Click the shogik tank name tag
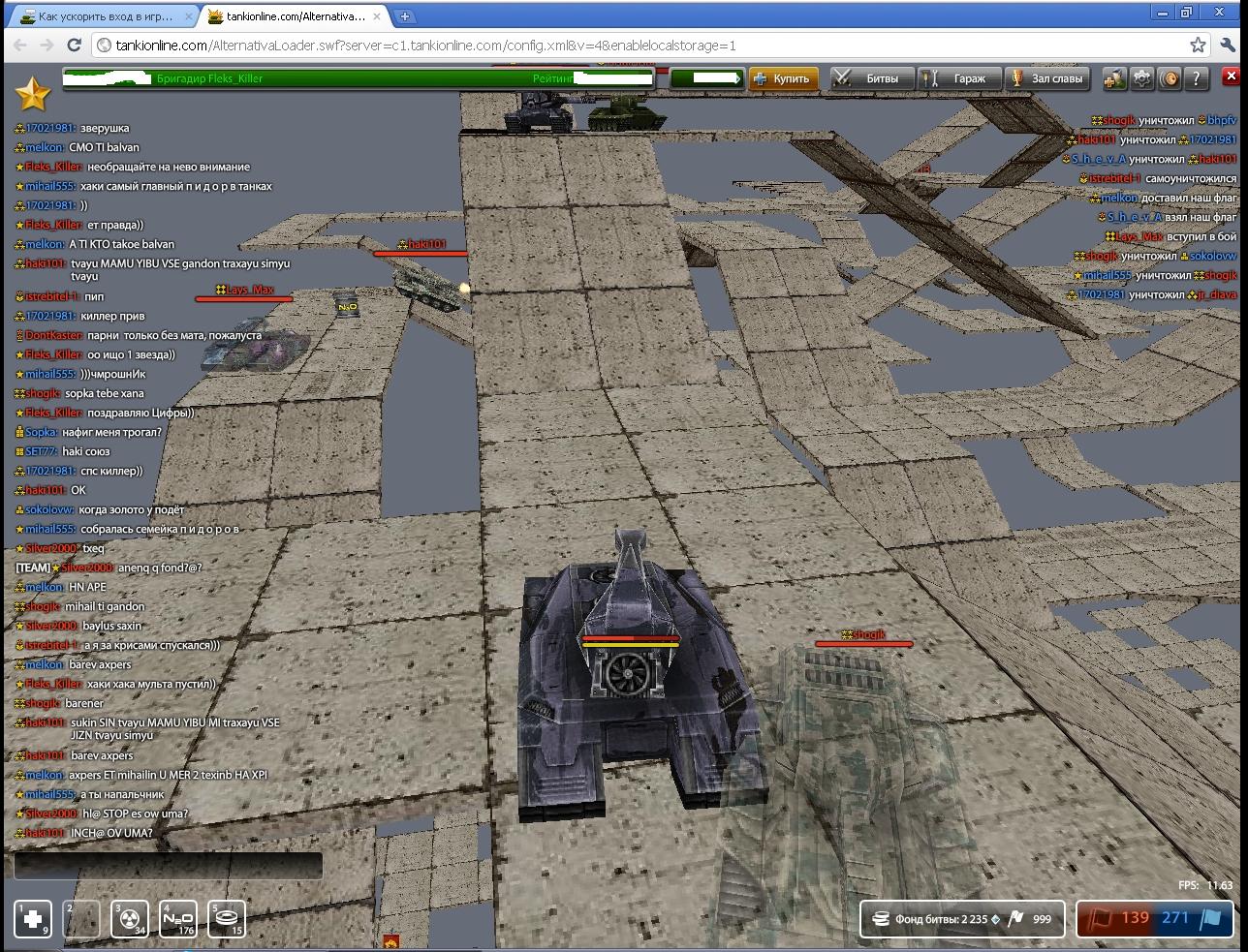Screen dimensions: 1248x952 tap(862, 634)
